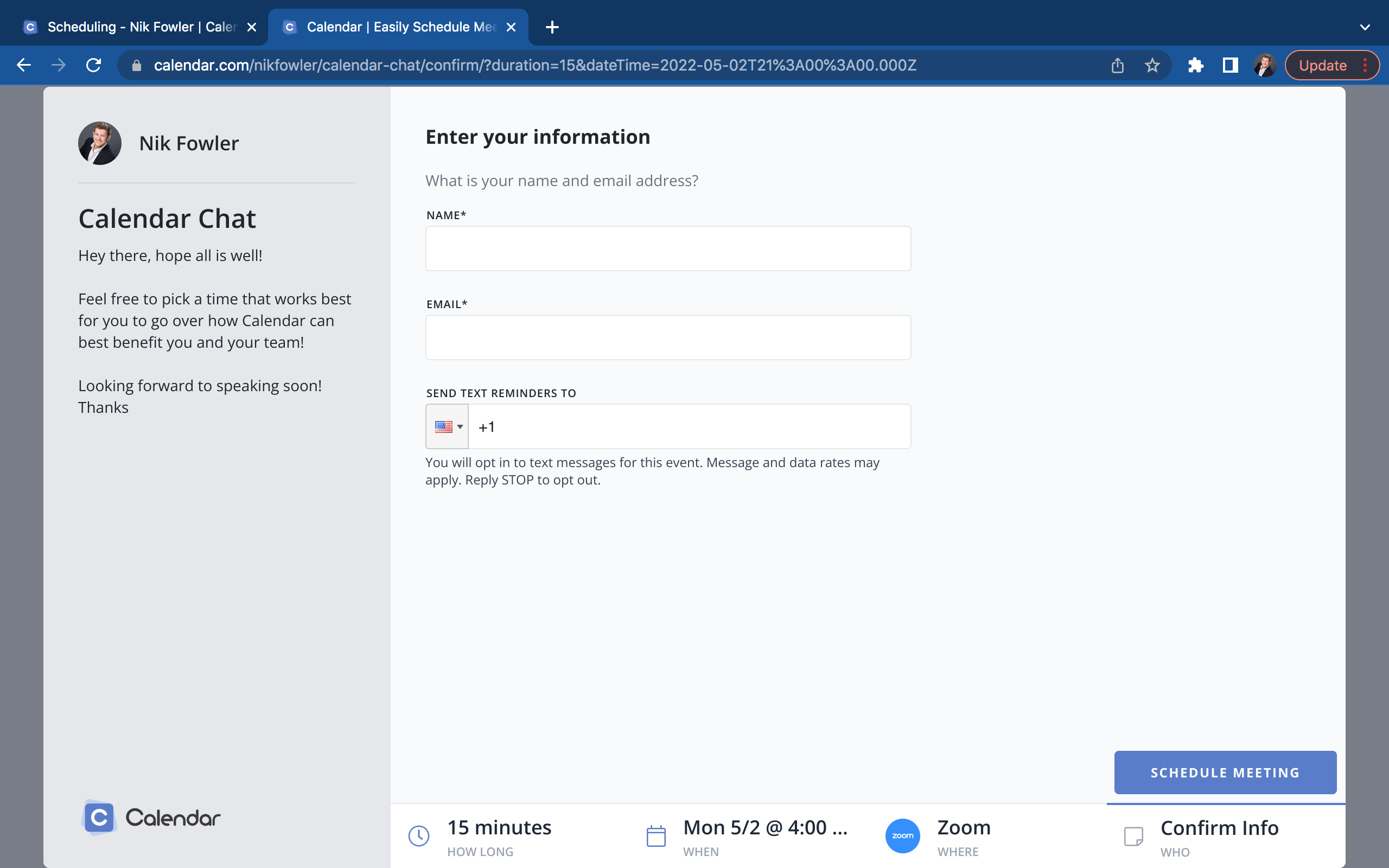Open the country flag code dropdown
1389x868 pixels.
click(x=447, y=426)
